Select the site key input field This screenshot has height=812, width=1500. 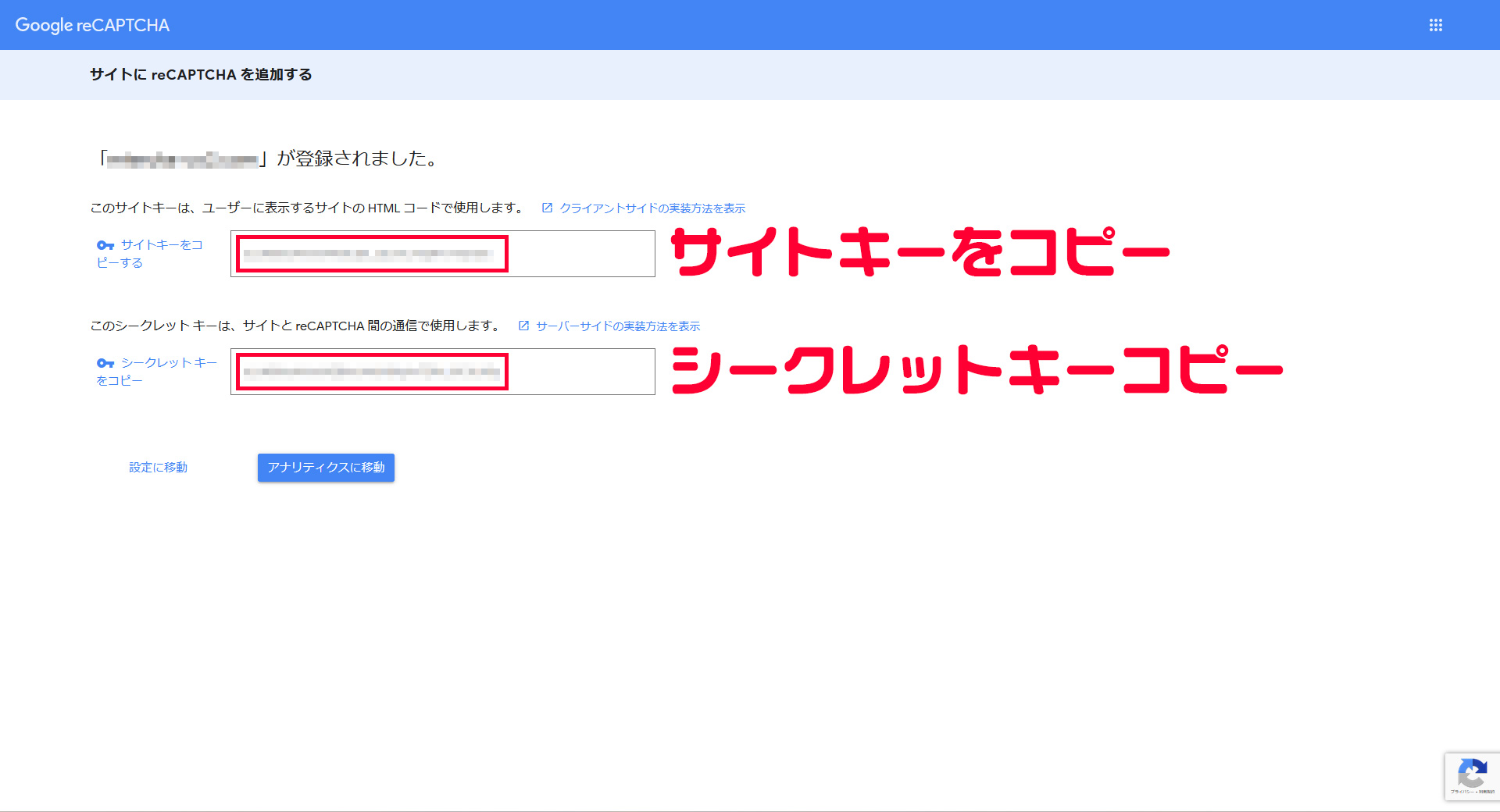(442, 254)
